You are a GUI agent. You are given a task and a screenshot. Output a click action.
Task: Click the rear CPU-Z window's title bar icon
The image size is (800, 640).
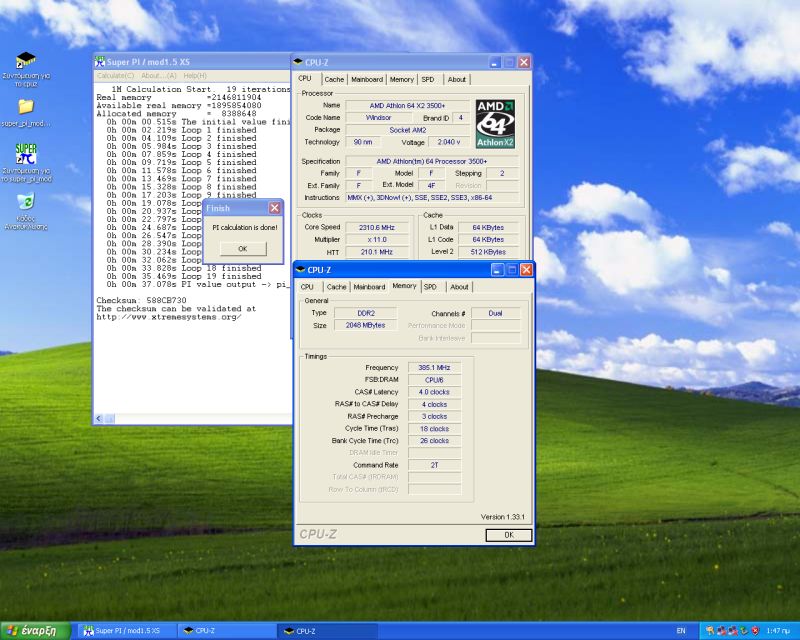click(298, 62)
